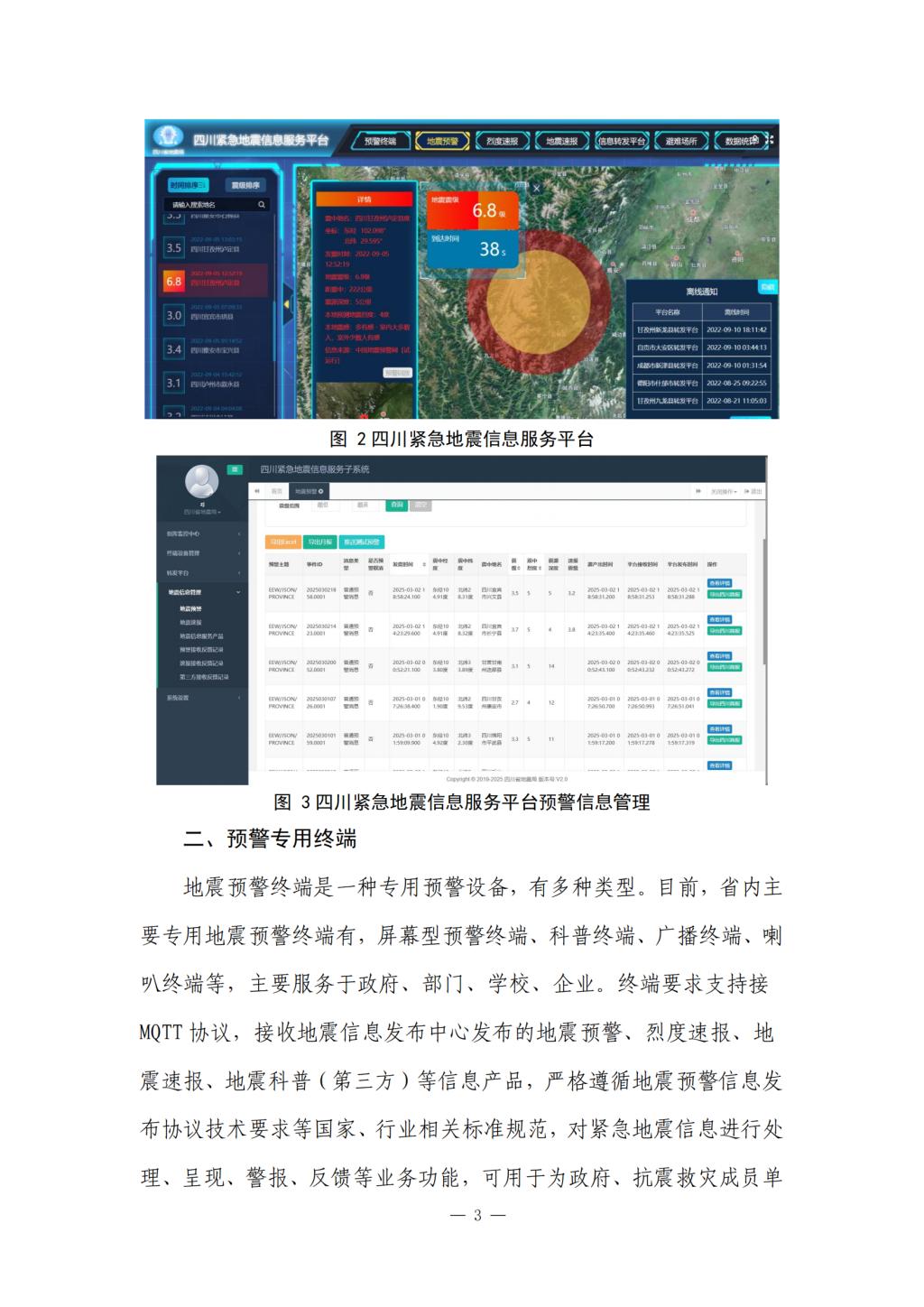Select the 3.1 magnitude earthquake list entry

215,383
